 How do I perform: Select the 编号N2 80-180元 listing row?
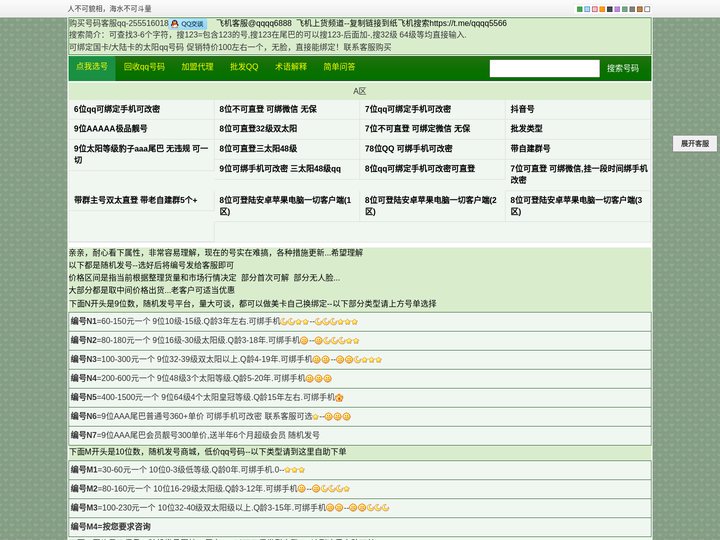pos(360,341)
